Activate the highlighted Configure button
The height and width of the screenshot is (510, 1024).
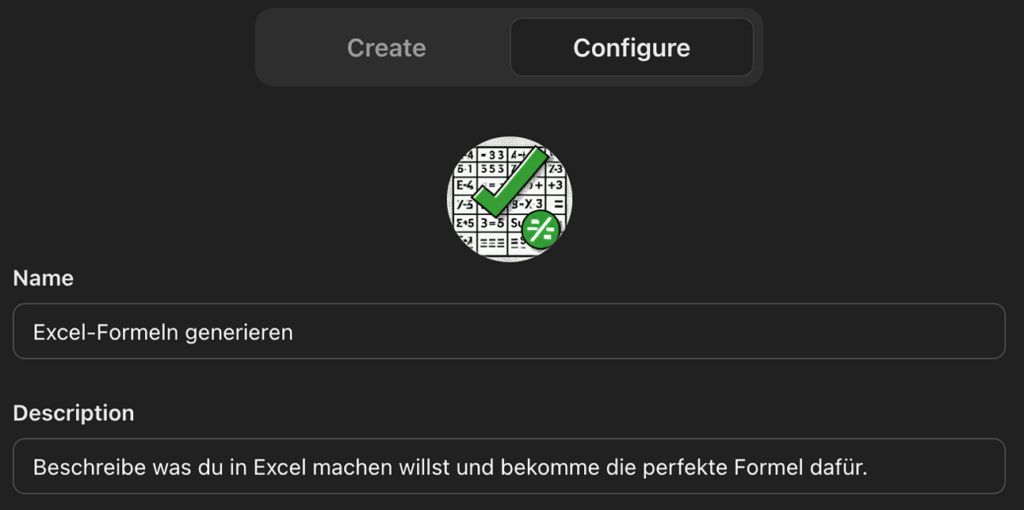tap(631, 48)
